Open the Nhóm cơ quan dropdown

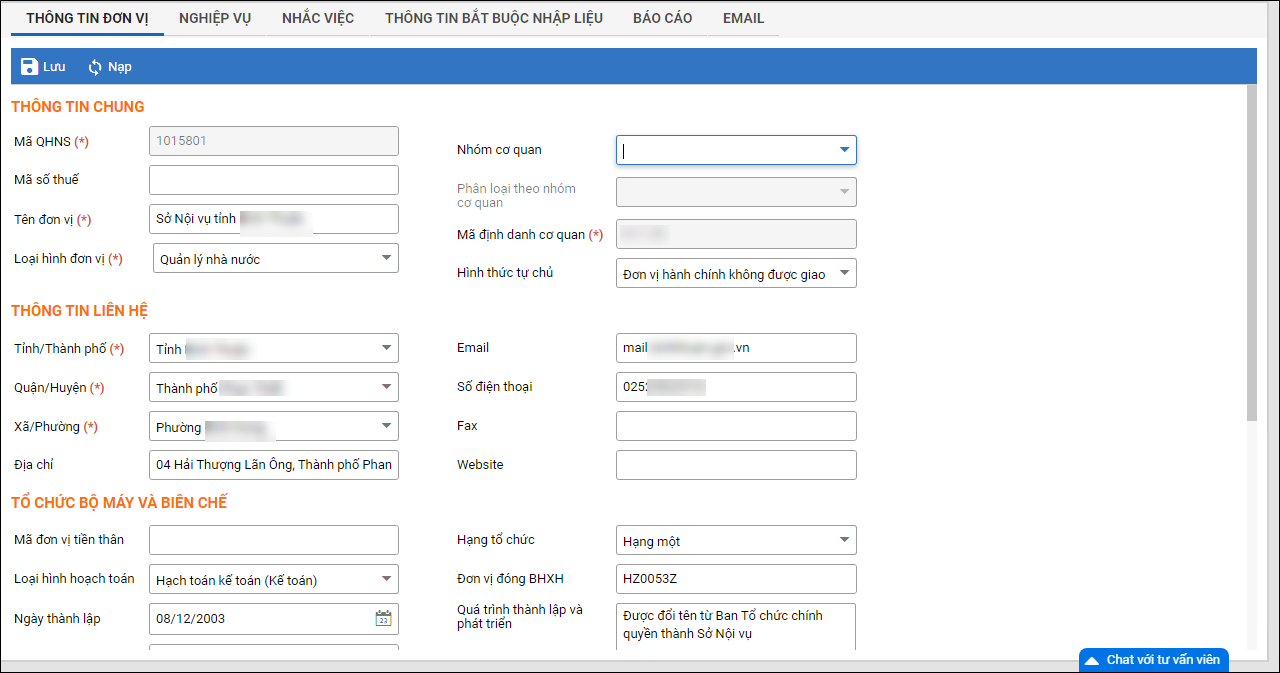[x=844, y=150]
